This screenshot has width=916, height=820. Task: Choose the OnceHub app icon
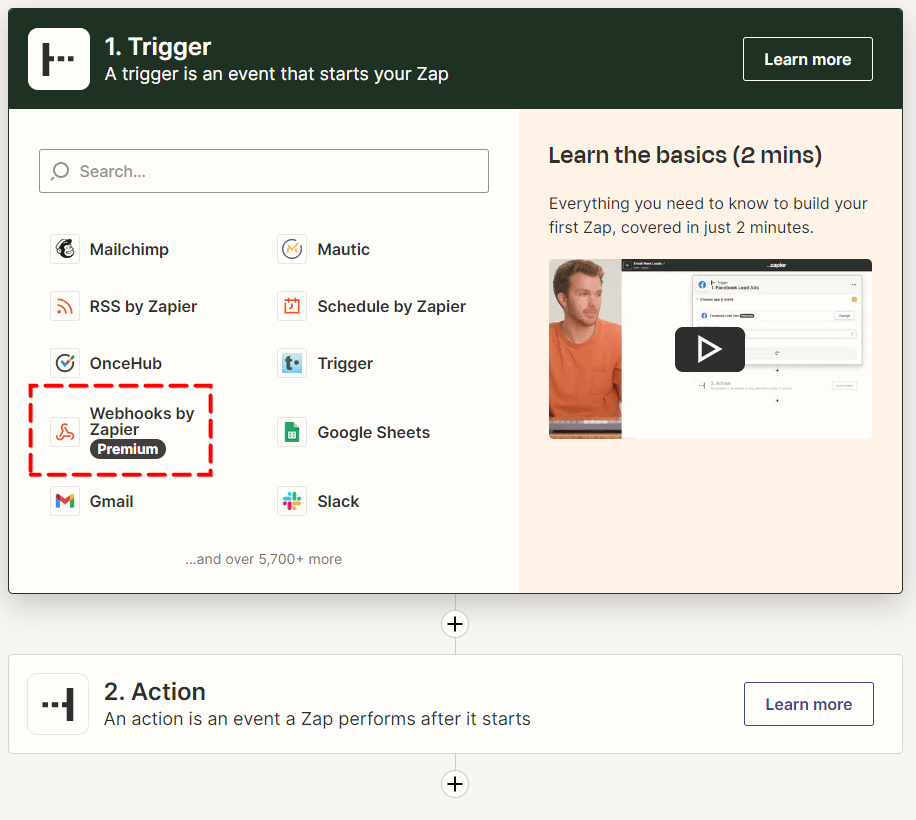point(65,363)
